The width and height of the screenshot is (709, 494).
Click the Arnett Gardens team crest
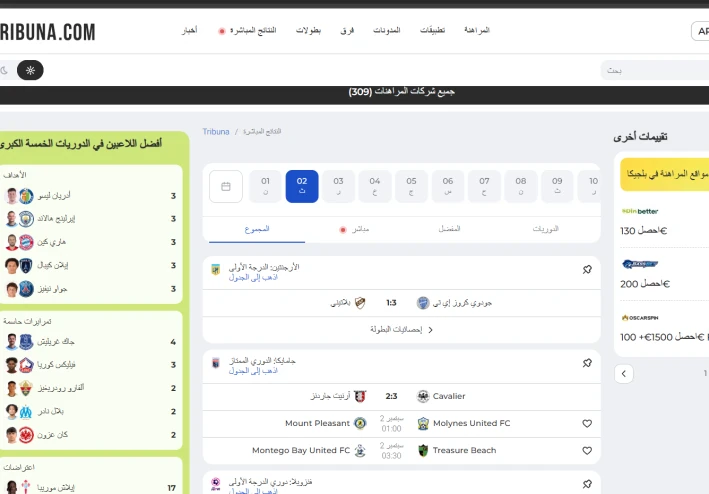(360, 396)
